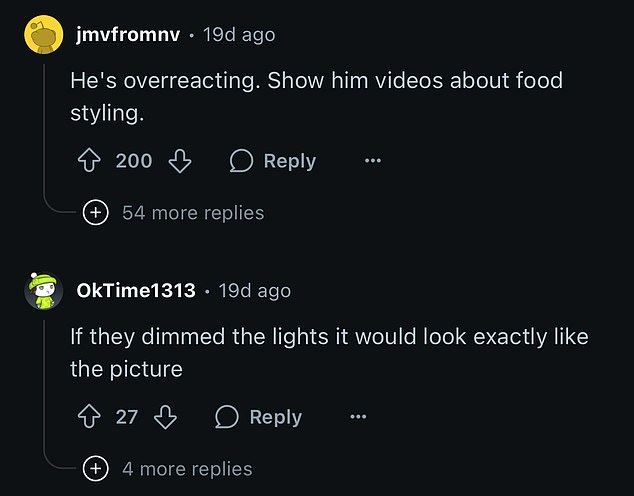Show more options for jmvfromnv's comment
634x496 pixels.
point(372,161)
